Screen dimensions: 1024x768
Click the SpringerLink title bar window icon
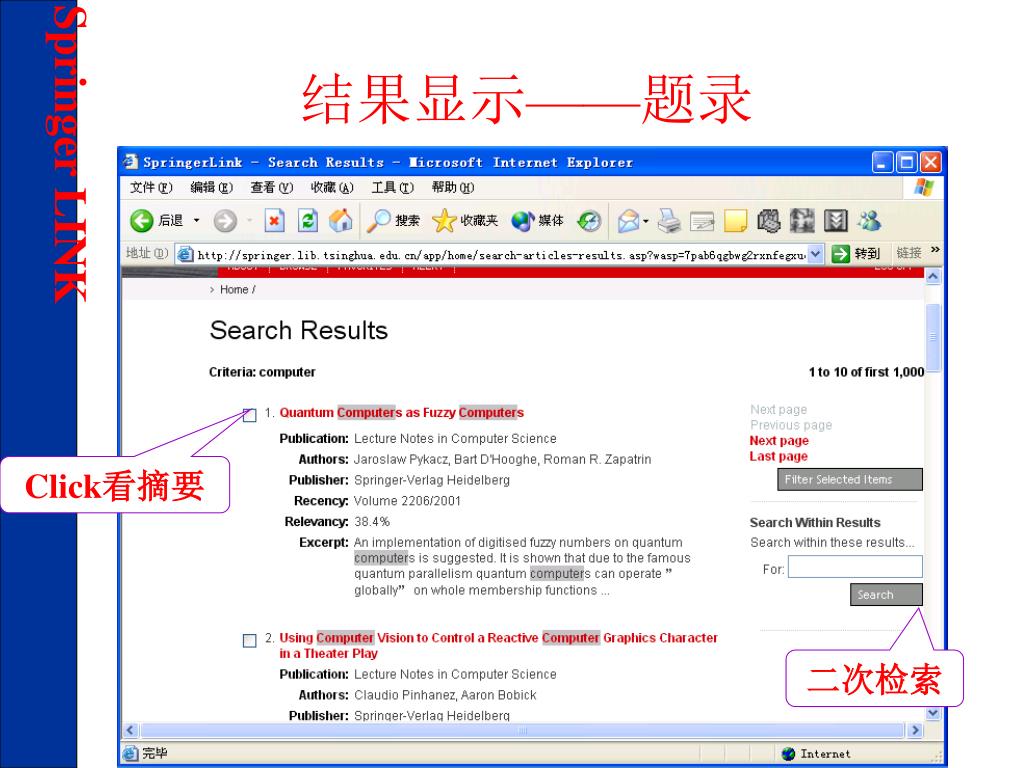click(131, 161)
